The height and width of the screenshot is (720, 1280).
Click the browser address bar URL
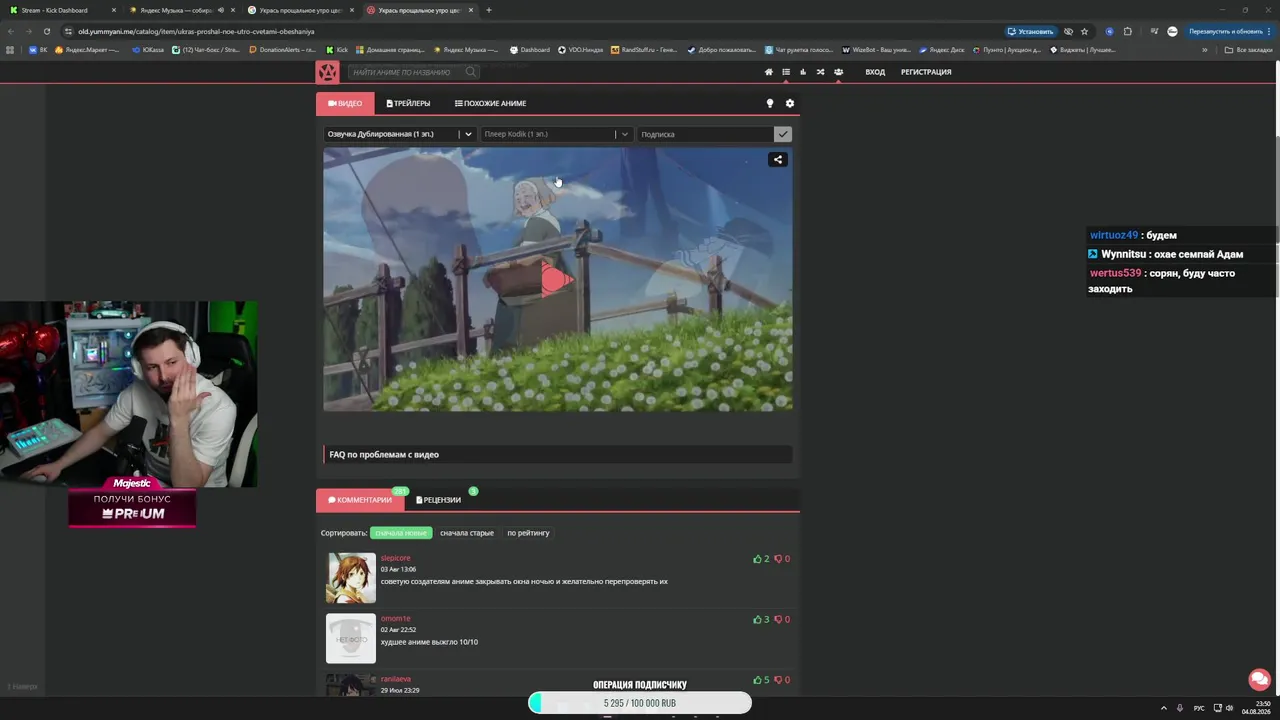click(x=196, y=31)
